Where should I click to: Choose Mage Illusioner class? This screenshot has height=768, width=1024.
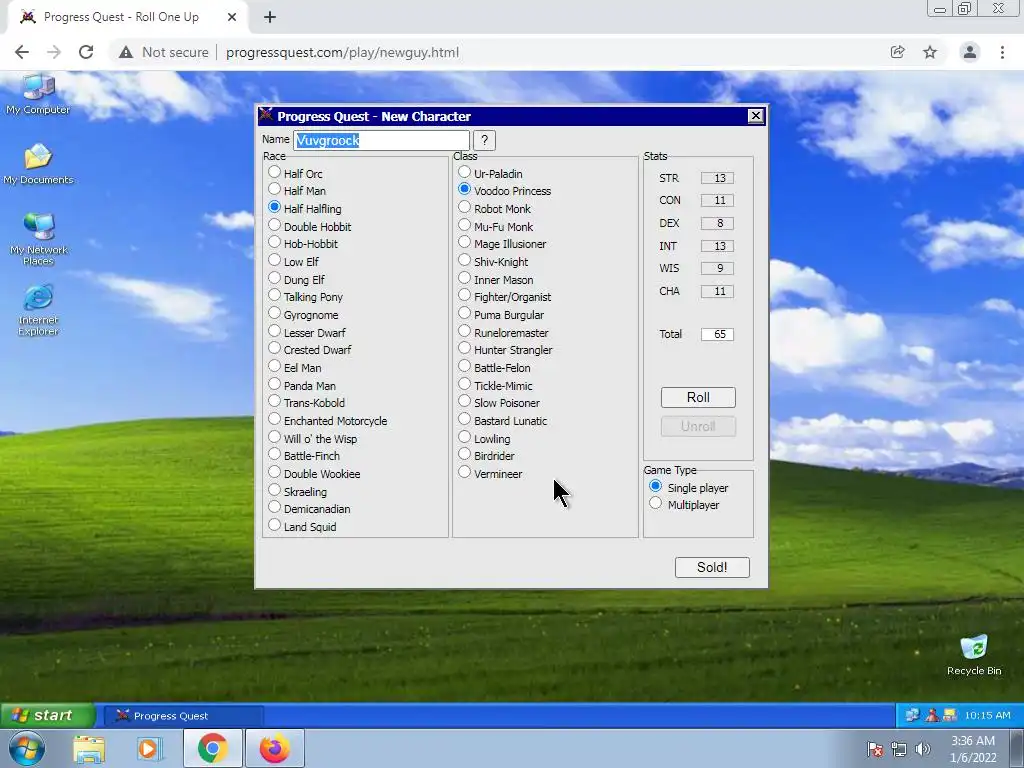[464, 242]
